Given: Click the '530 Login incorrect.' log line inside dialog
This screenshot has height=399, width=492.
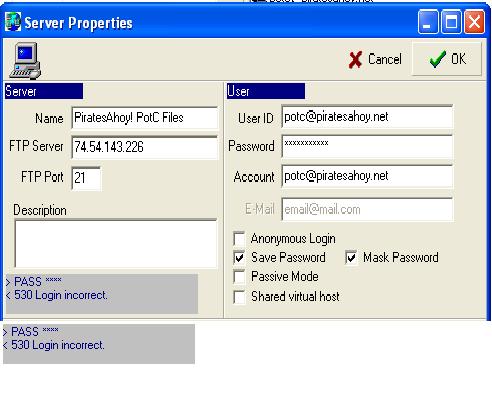Looking at the screenshot, I should [x=57, y=295].
